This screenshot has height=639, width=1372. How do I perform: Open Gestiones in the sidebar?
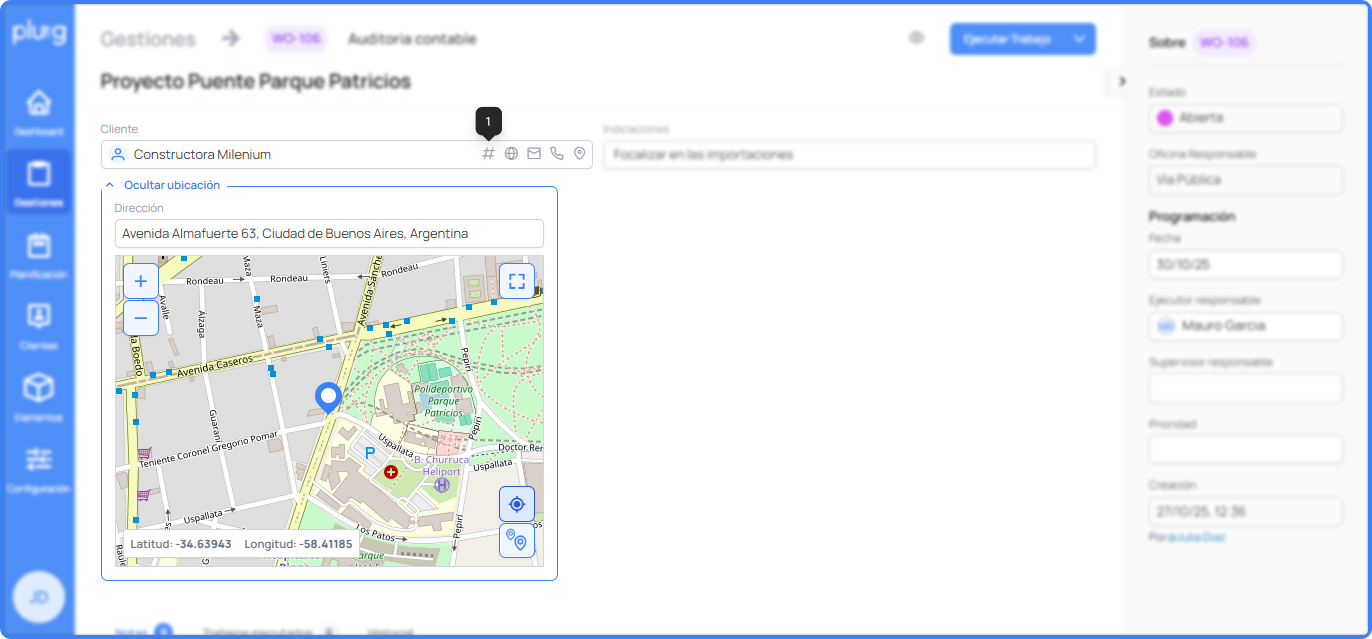click(38, 183)
